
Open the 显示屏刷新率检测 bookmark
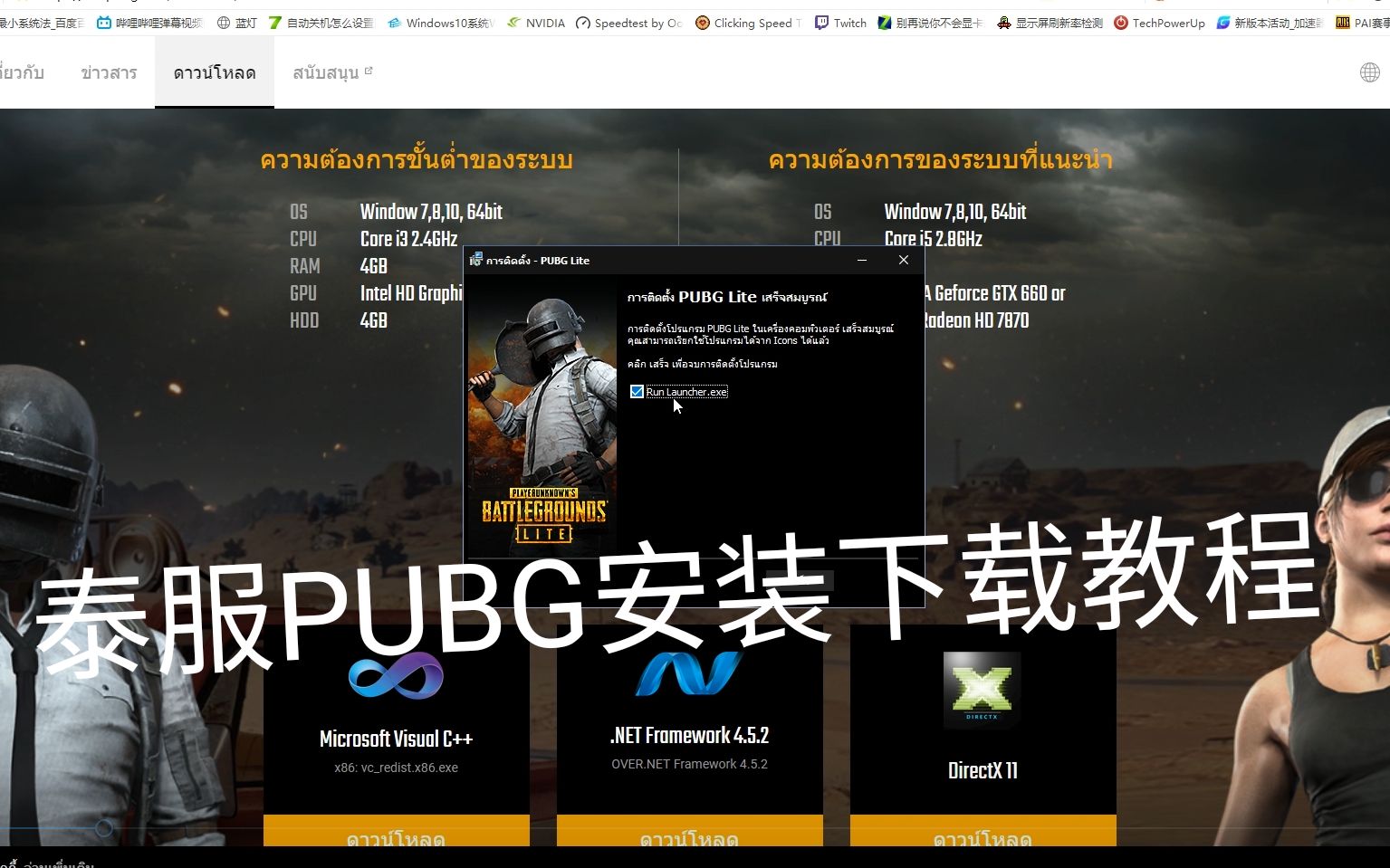pyautogui.click(x=1050, y=23)
